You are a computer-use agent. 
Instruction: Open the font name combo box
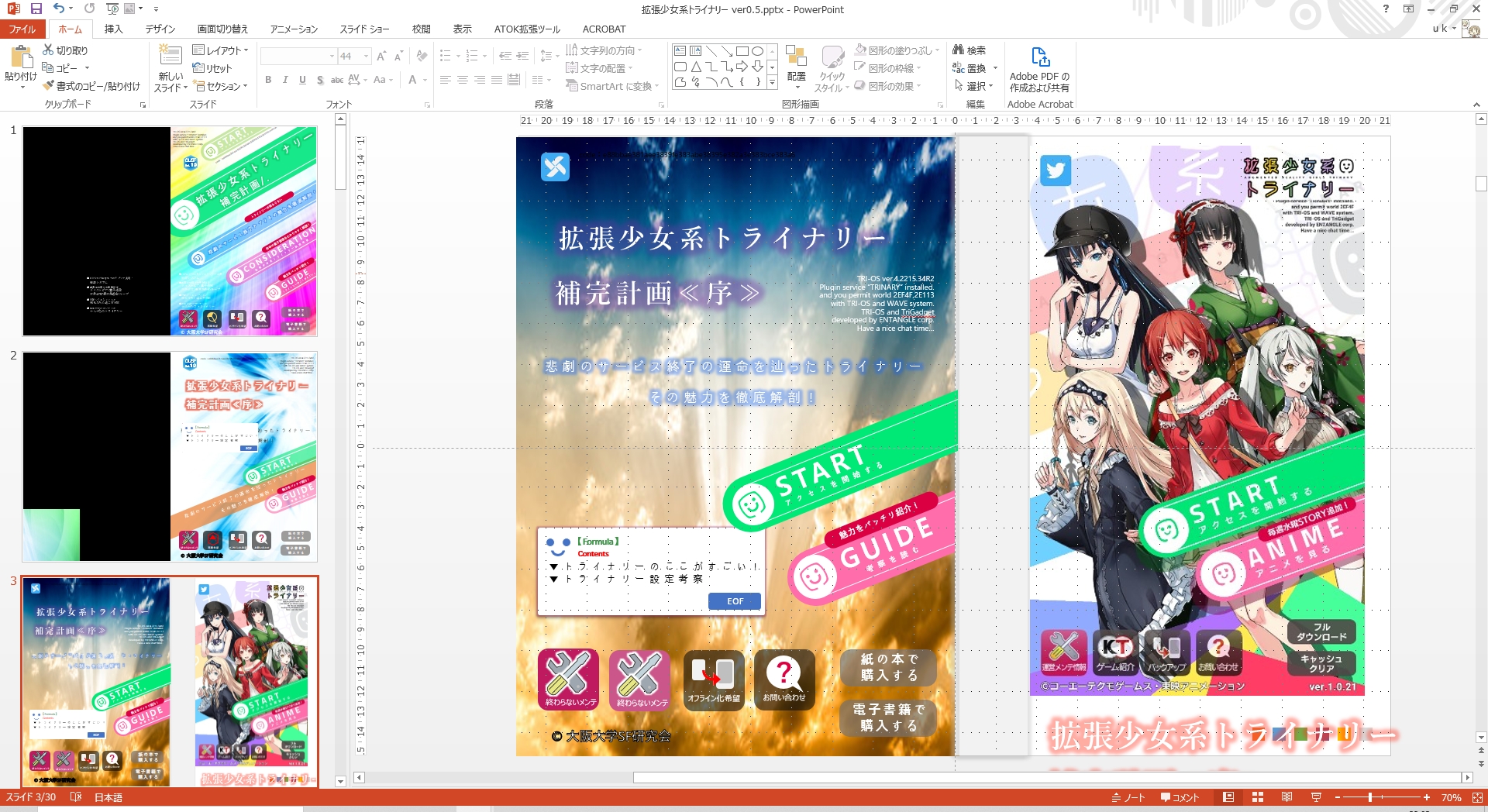(298, 56)
